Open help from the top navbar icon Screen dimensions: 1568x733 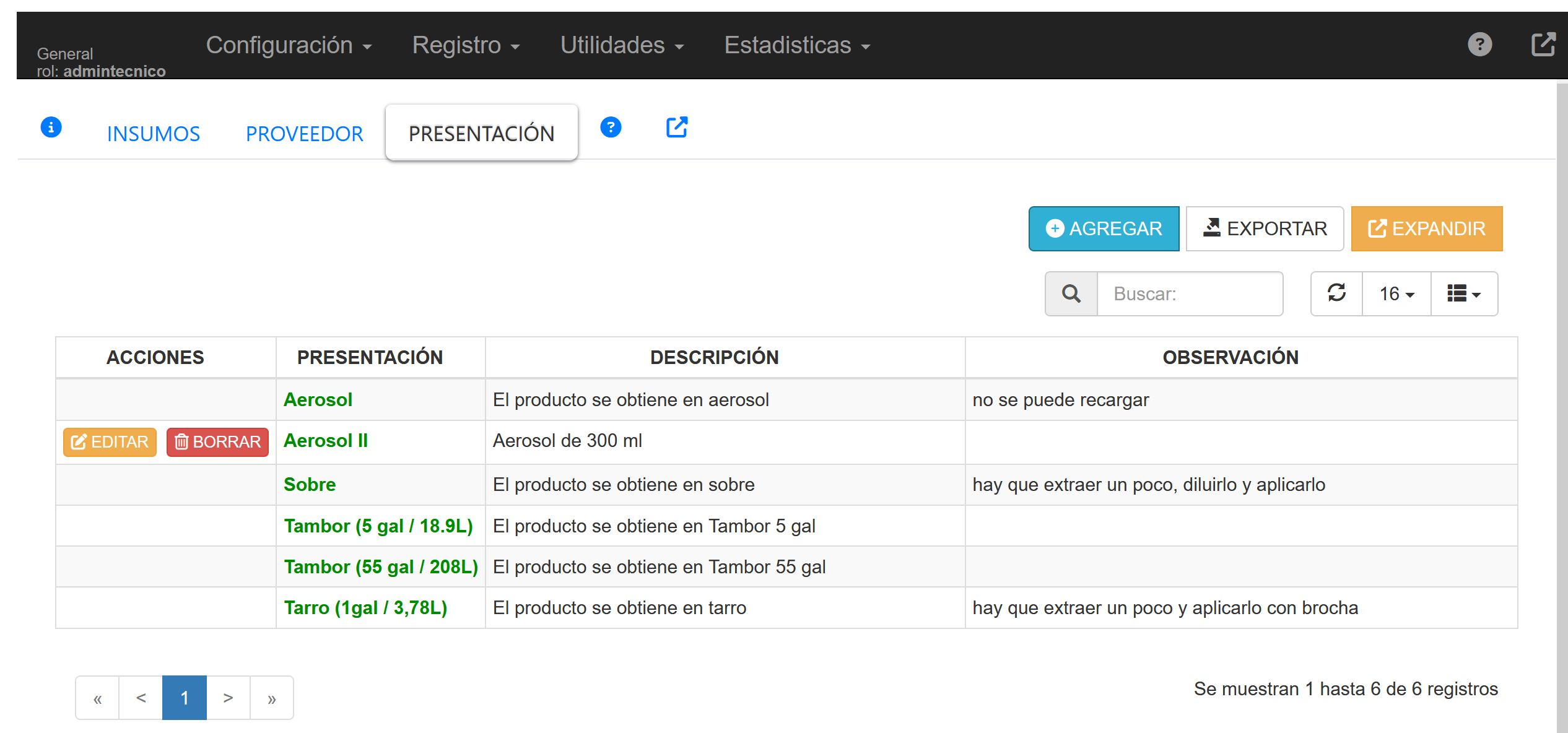pyautogui.click(x=1479, y=45)
